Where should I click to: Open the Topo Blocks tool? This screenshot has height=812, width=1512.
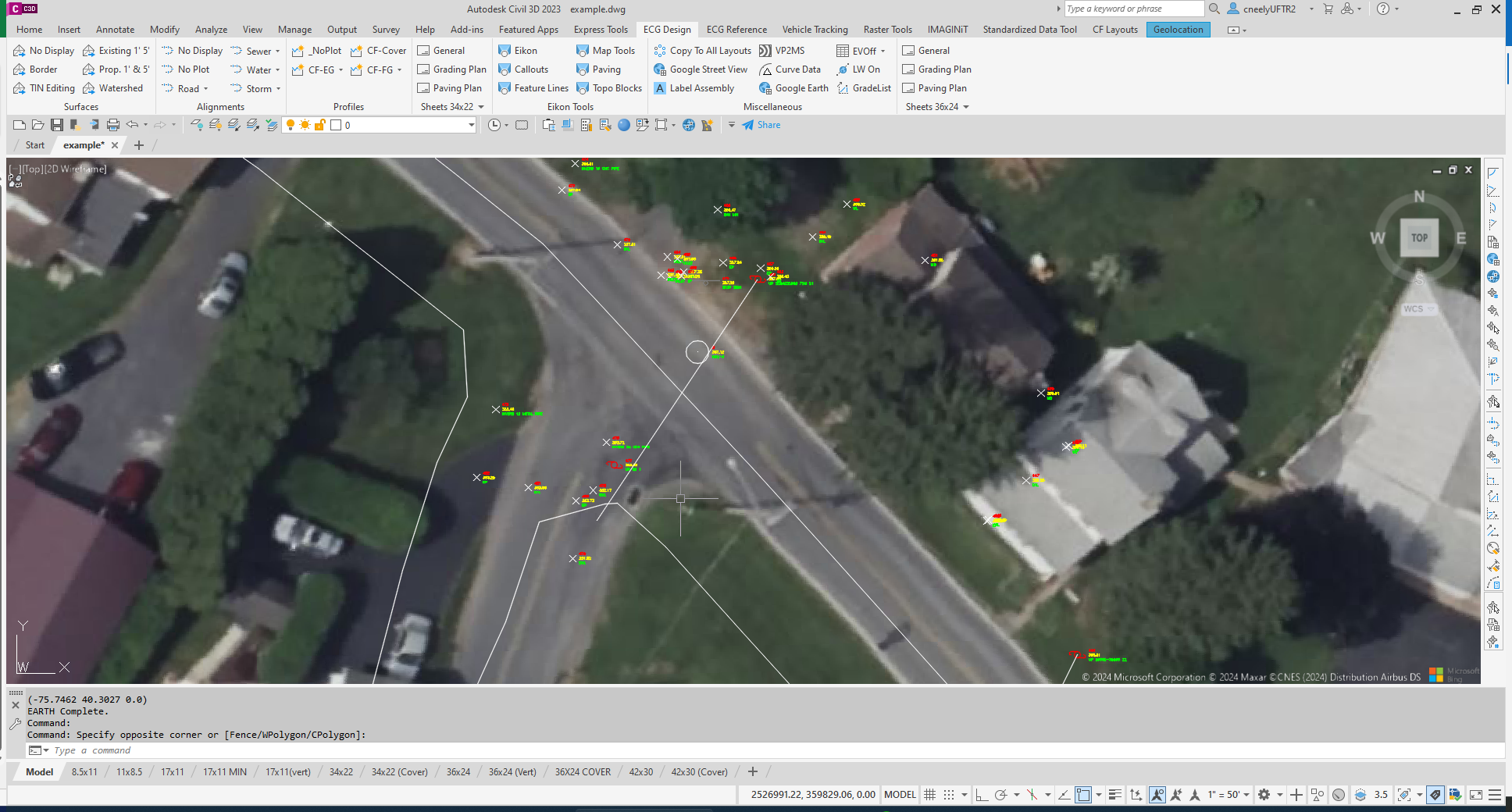(x=609, y=87)
